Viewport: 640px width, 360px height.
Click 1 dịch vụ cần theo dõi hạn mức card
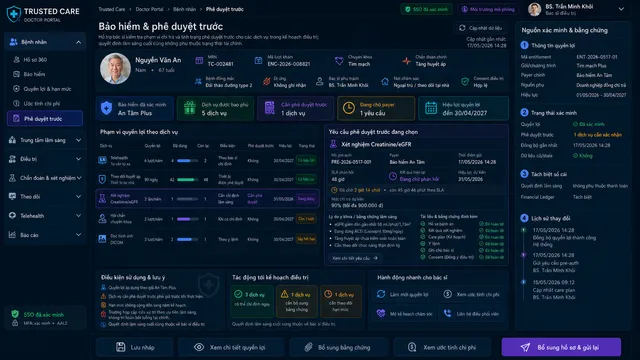[341, 301]
